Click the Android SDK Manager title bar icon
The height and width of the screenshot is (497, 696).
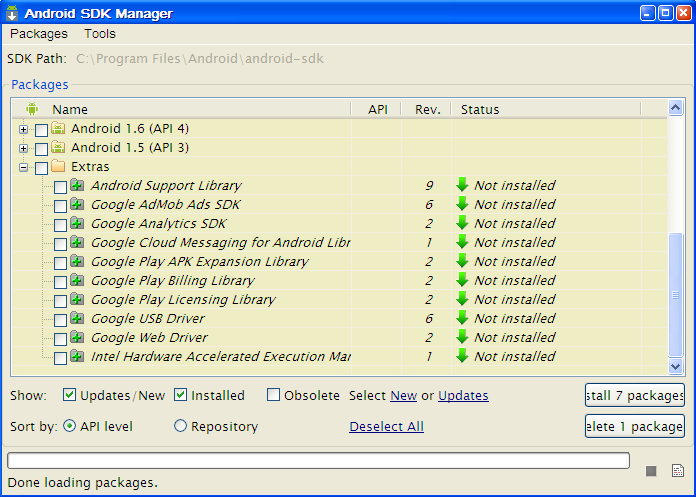[12, 13]
